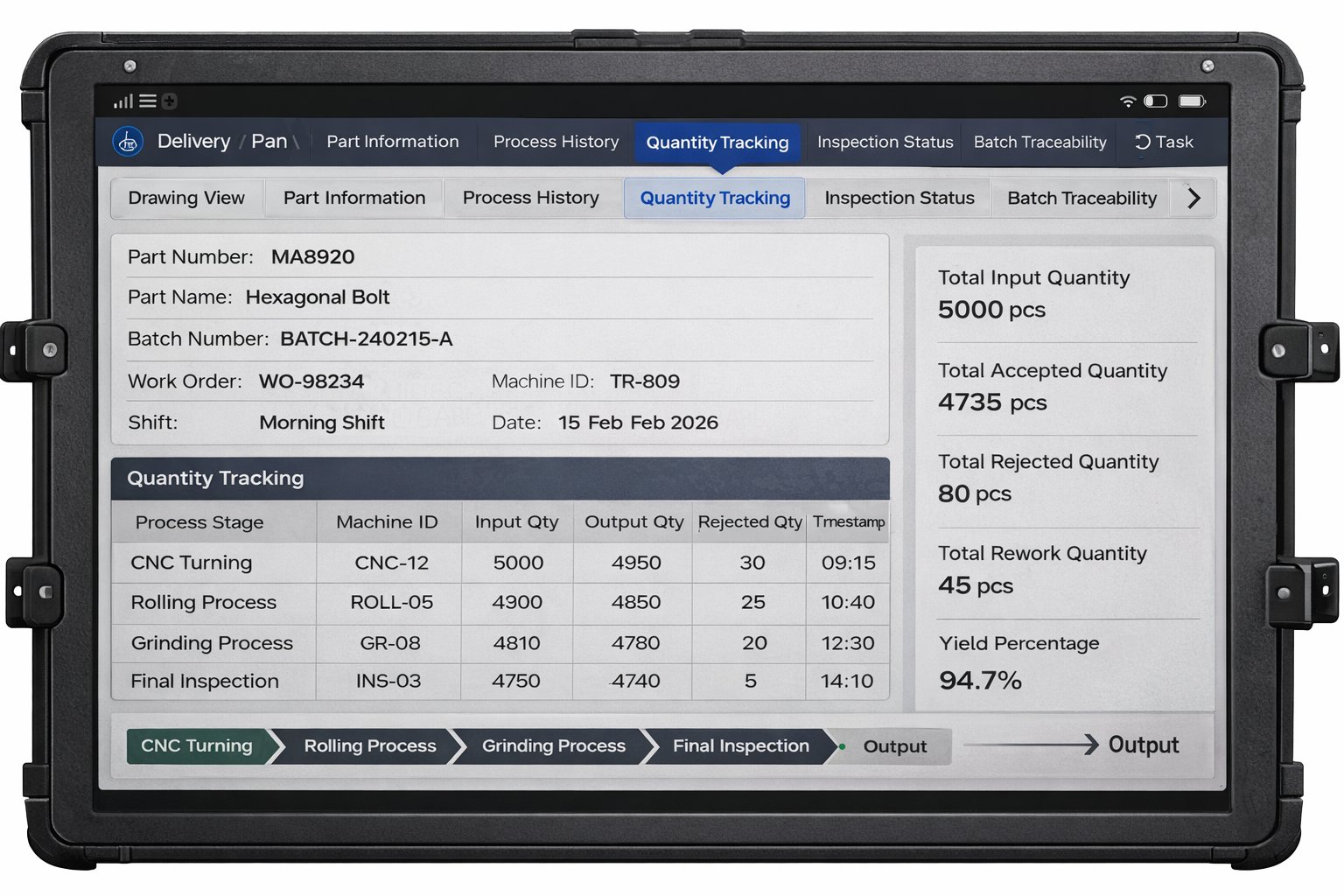1344x896 pixels.
Task: Select Quantity Tracking in the dark header bar
Action: 717,143
